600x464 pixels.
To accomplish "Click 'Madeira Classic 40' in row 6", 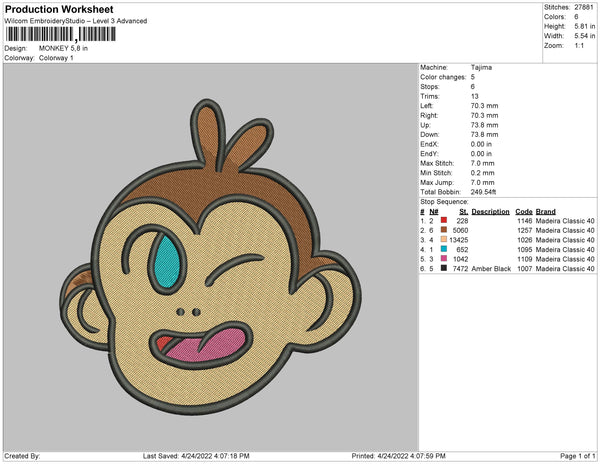I will pyautogui.click(x=565, y=269).
